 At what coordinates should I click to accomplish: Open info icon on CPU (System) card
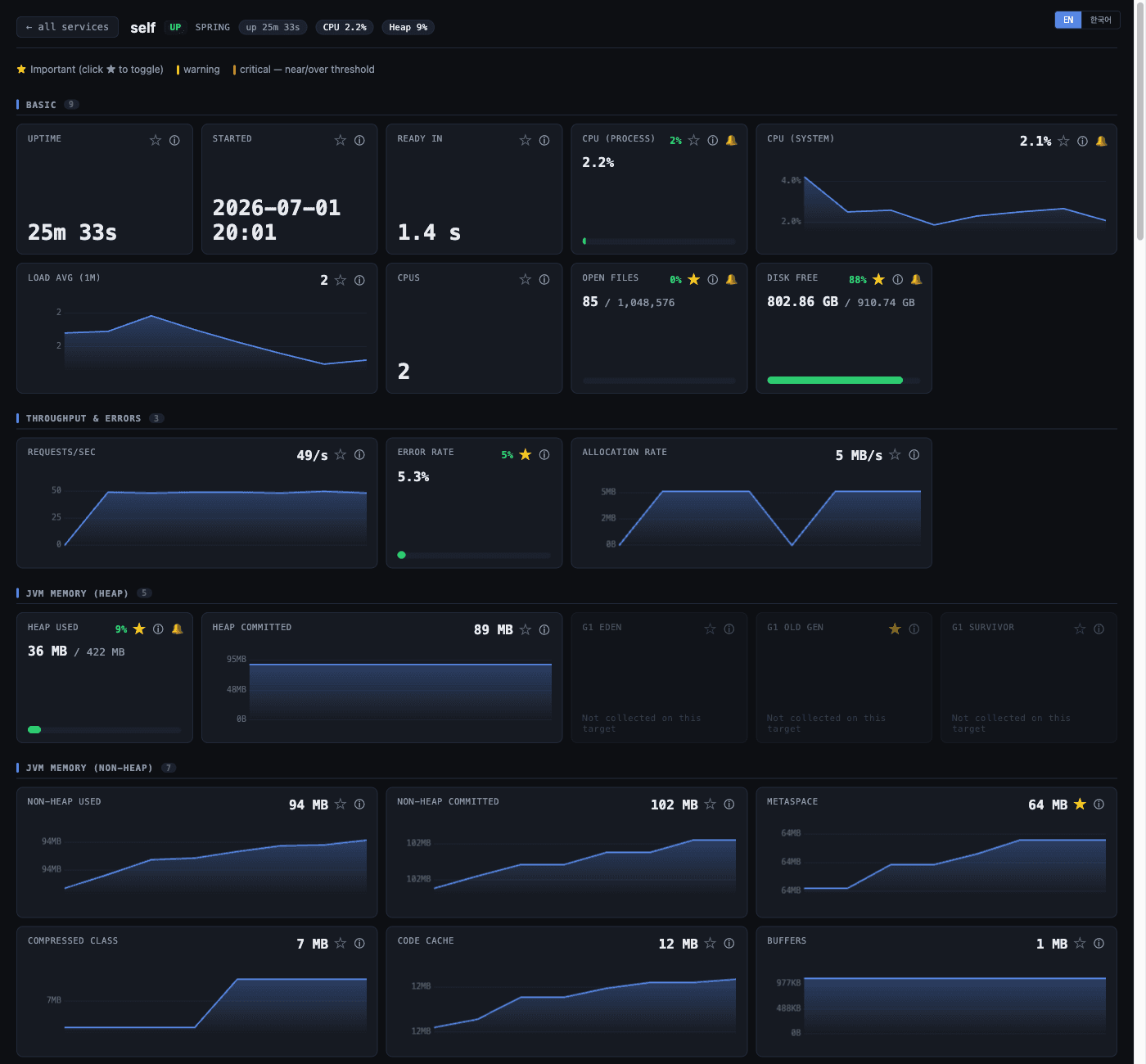click(1082, 141)
